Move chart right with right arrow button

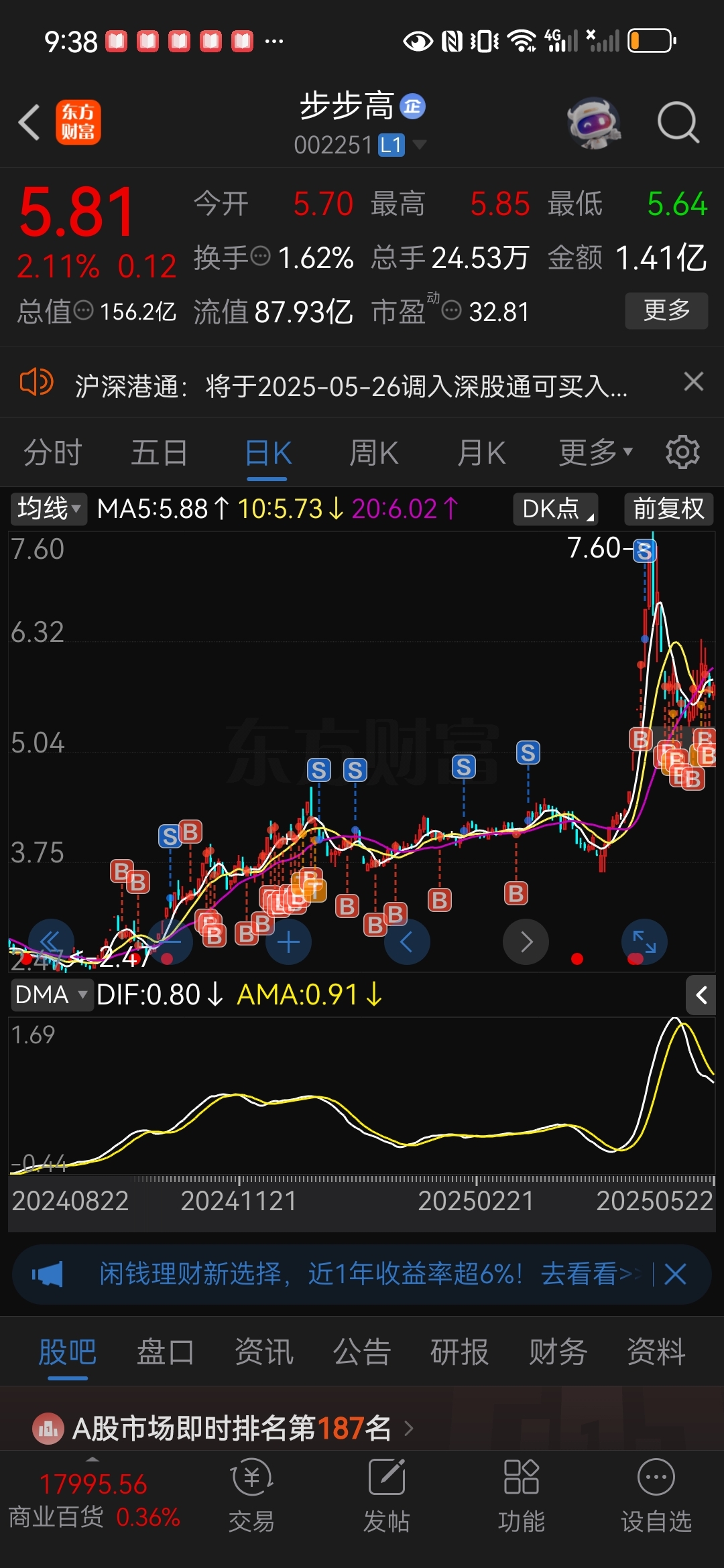pyautogui.click(x=526, y=941)
